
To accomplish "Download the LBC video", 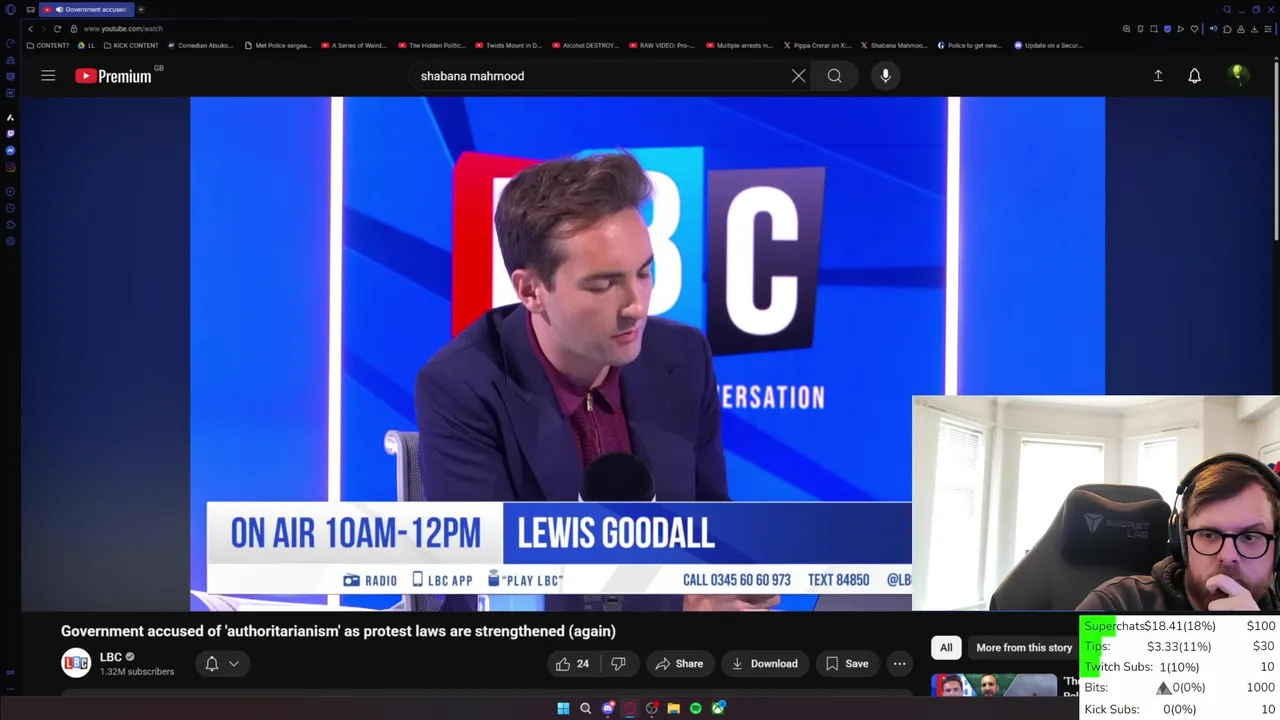I will click(765, 664).
